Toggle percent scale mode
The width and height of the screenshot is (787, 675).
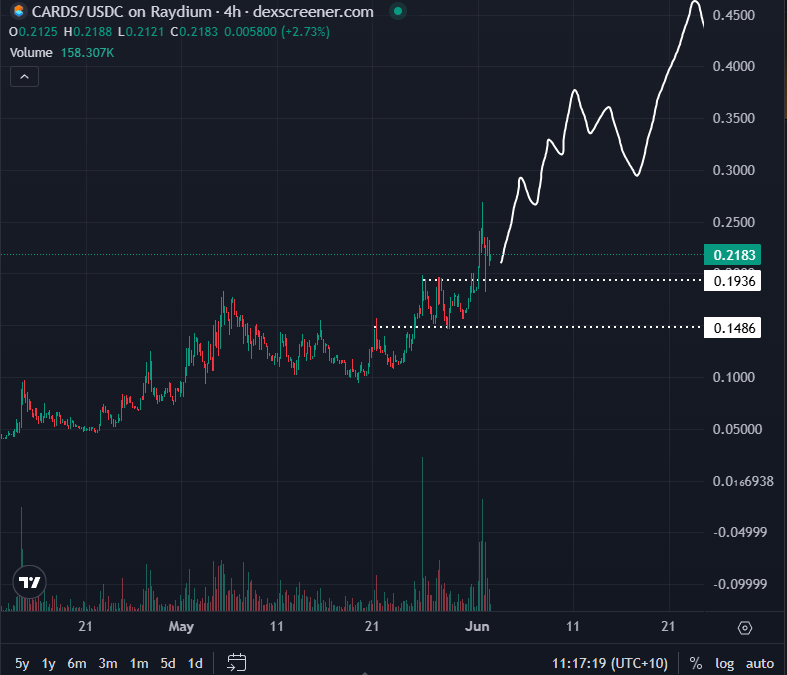click(696, 663)
